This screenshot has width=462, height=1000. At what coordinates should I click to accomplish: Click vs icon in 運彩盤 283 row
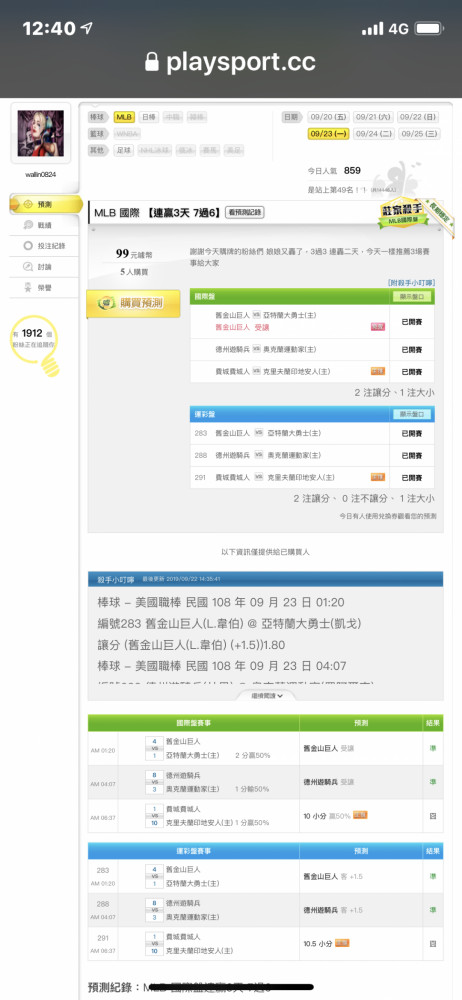(x=258, y=433)
